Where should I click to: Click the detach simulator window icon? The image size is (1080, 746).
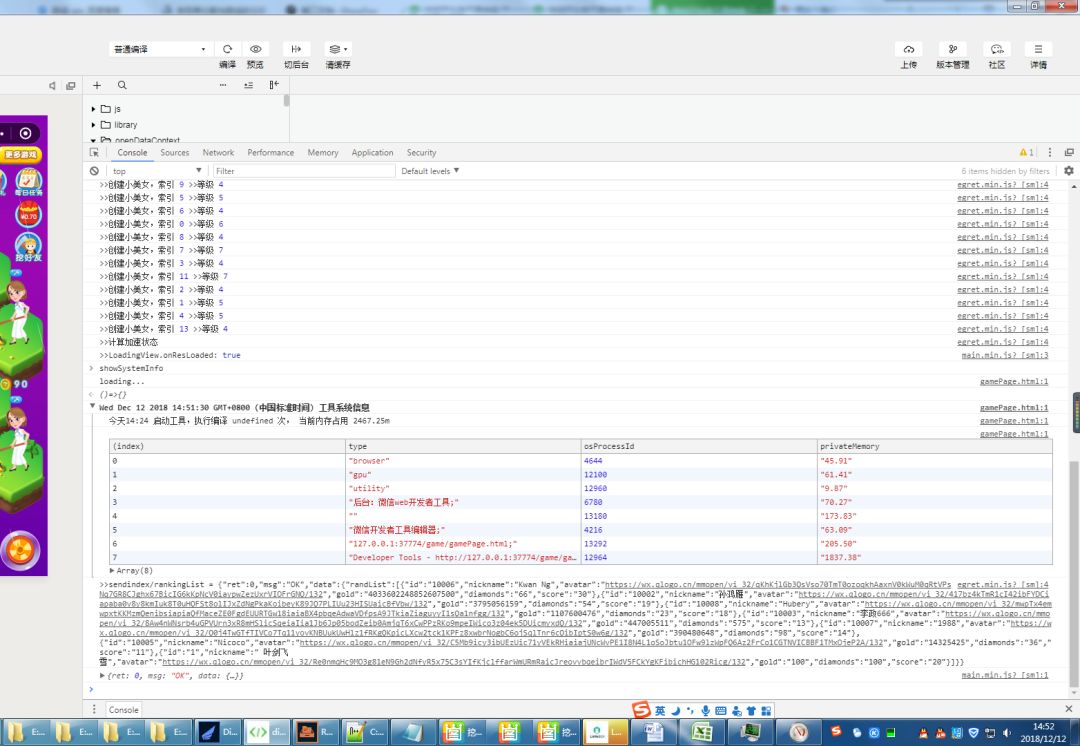pos(70,85)
